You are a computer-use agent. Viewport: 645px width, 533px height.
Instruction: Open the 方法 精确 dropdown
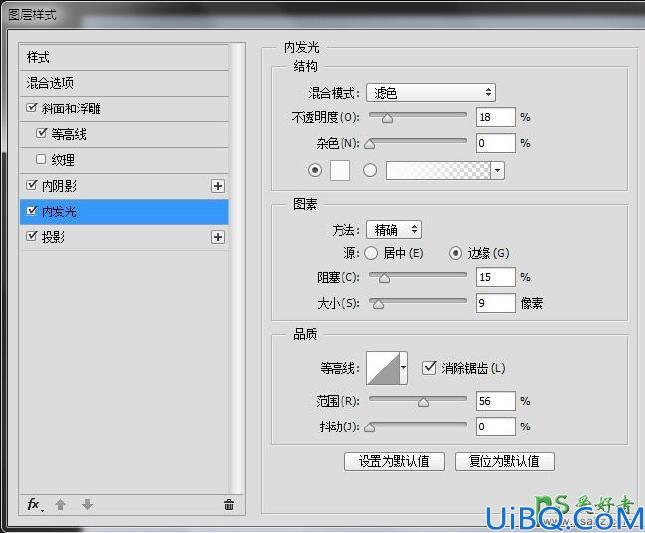coord(394,230)
